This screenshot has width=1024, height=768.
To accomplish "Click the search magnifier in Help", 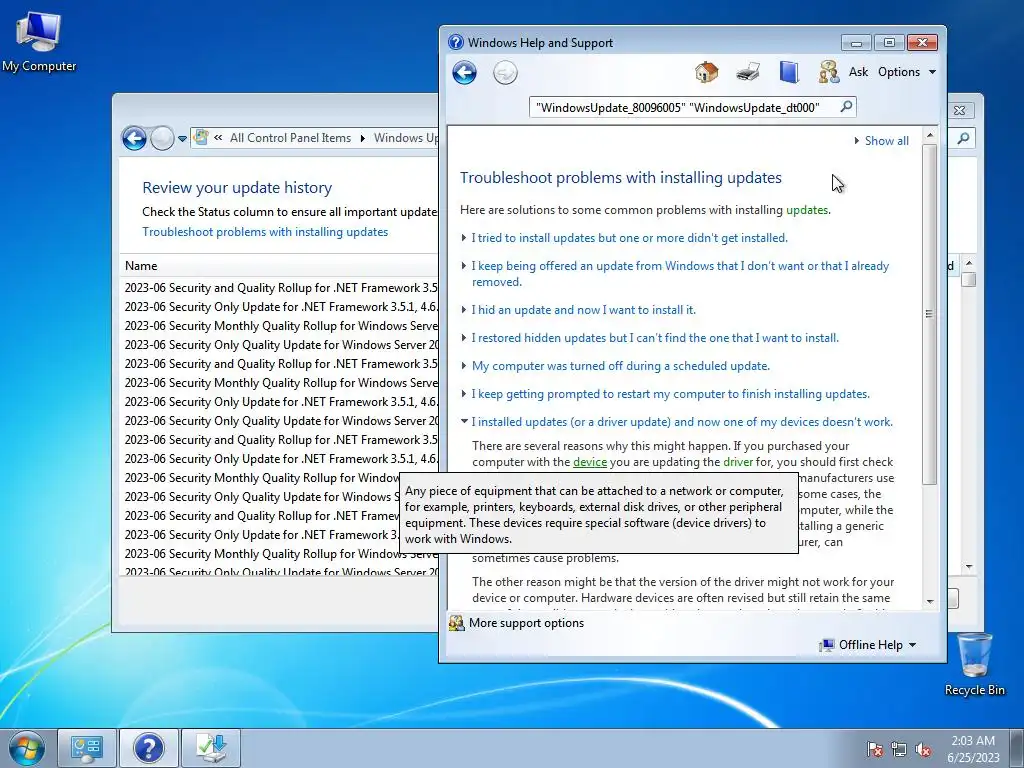I will click(846, 106).
